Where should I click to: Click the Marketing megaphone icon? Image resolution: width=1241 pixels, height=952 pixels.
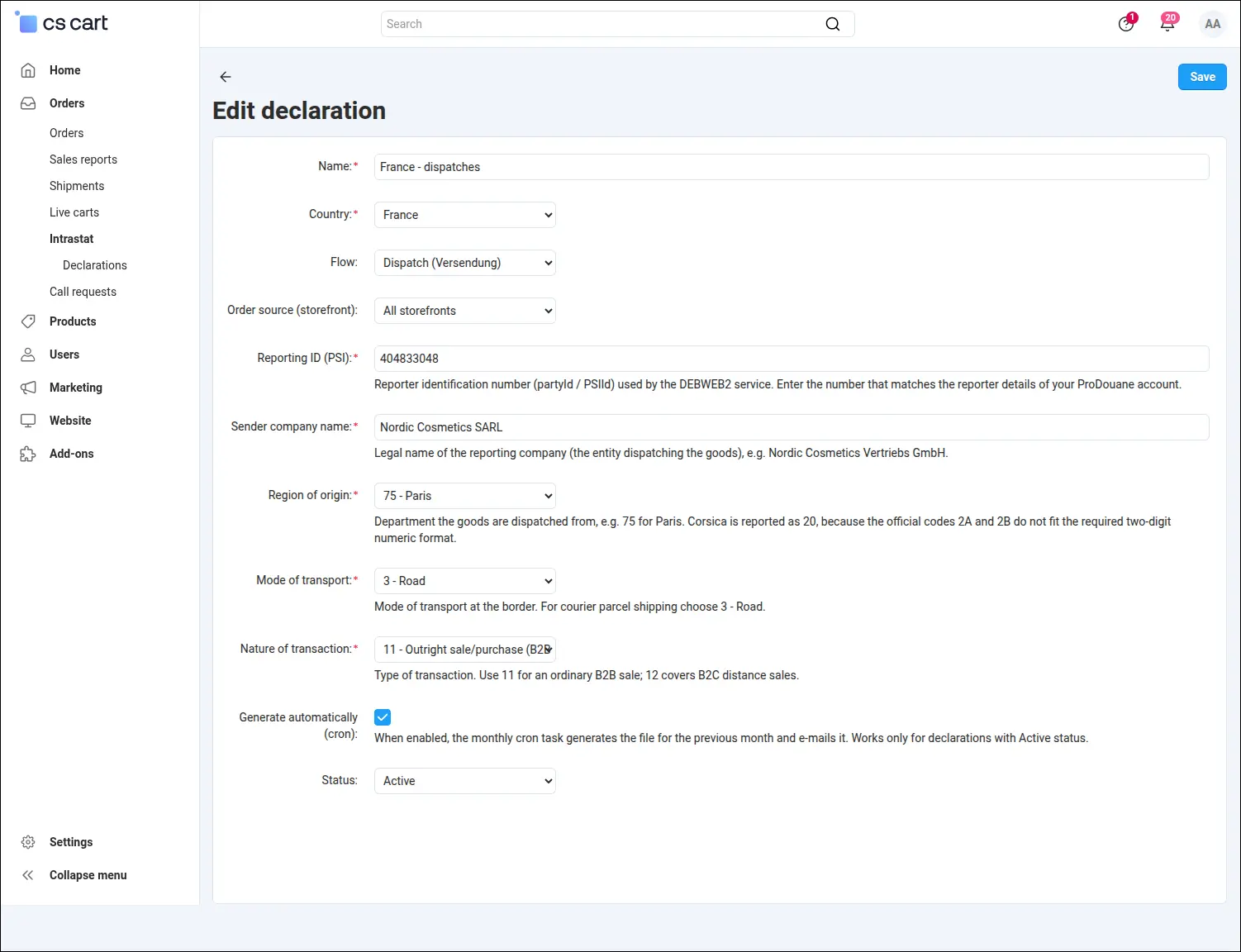click(28, 388)
